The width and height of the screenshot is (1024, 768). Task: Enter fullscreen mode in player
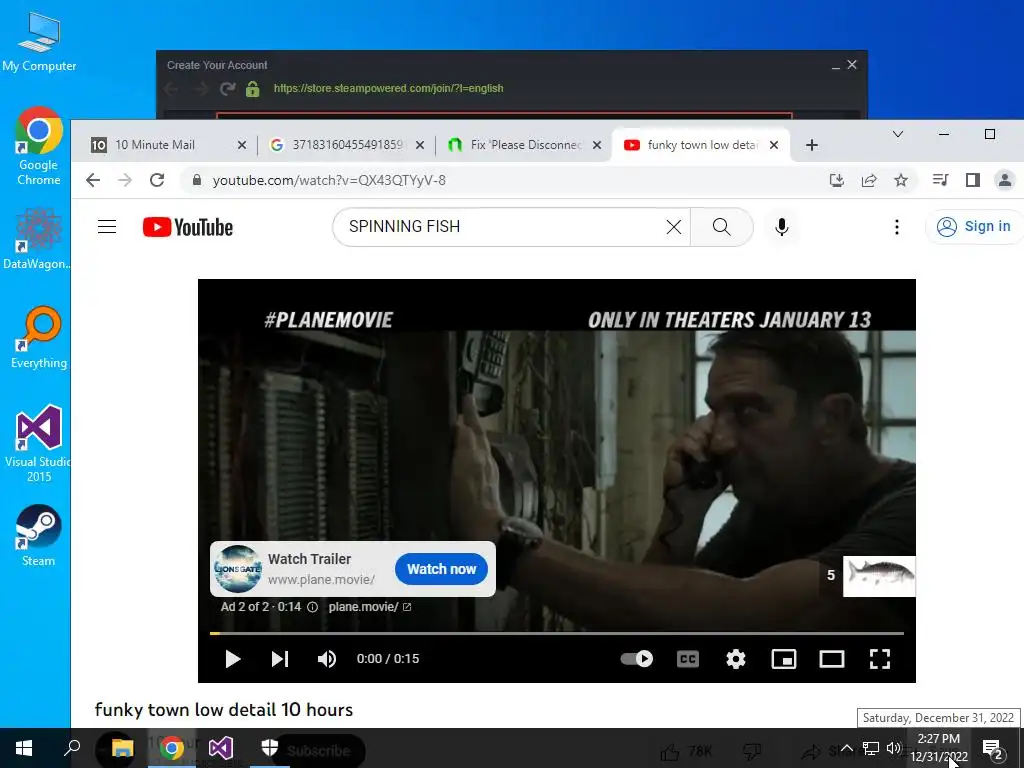[x=880, y=659]
